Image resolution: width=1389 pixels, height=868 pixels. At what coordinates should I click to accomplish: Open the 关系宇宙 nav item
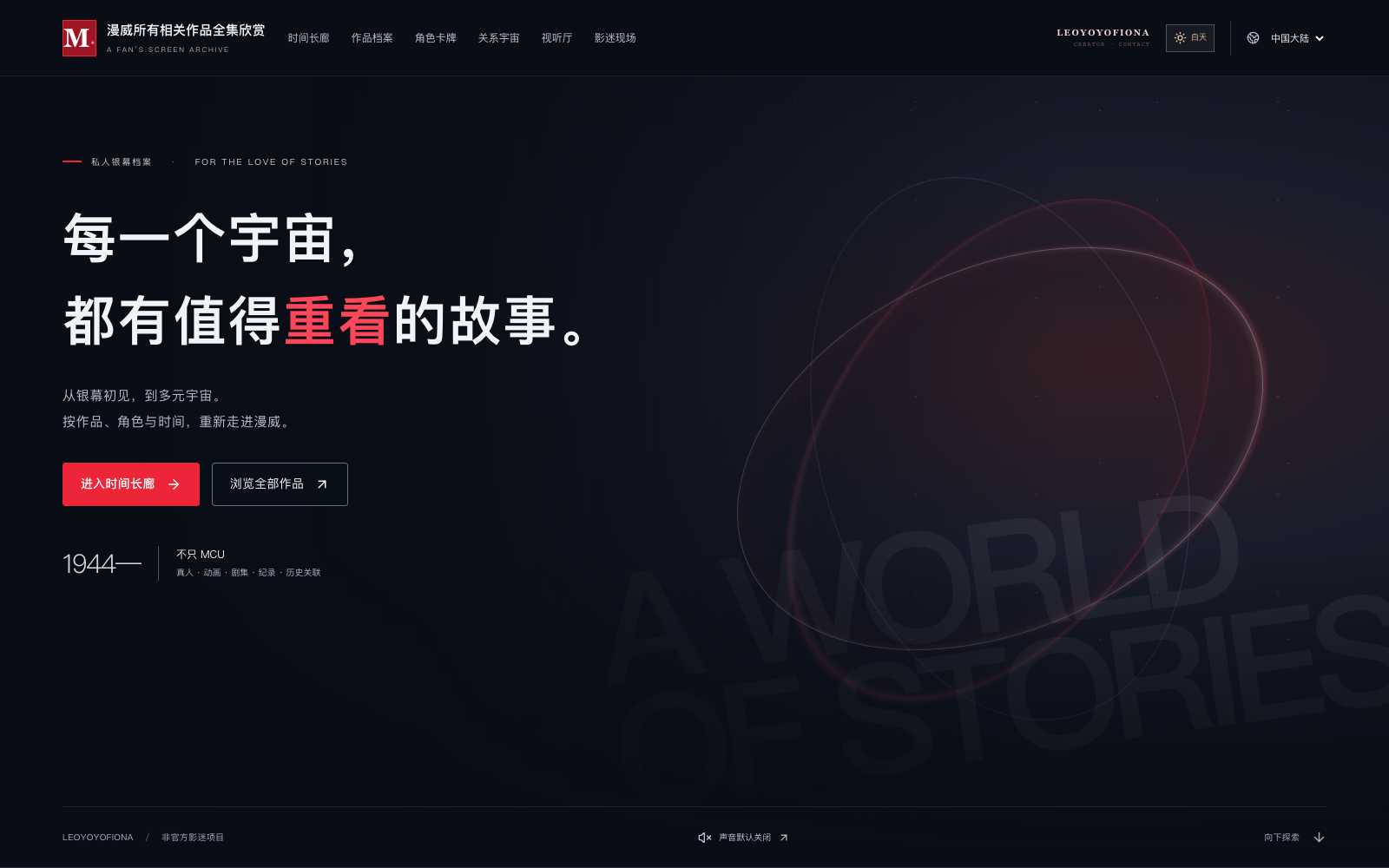[x=499, y=38]
